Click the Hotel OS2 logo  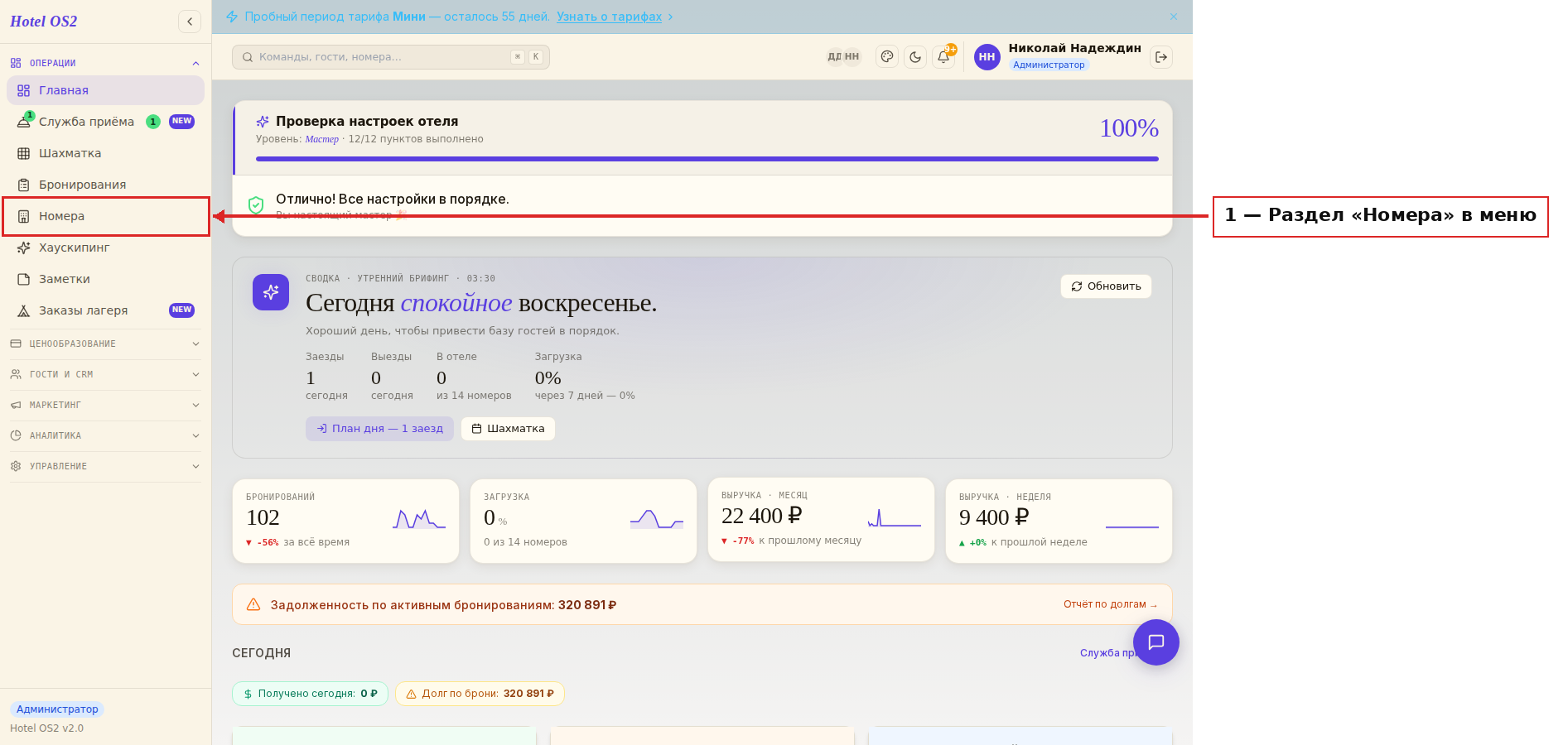[44, 22]
